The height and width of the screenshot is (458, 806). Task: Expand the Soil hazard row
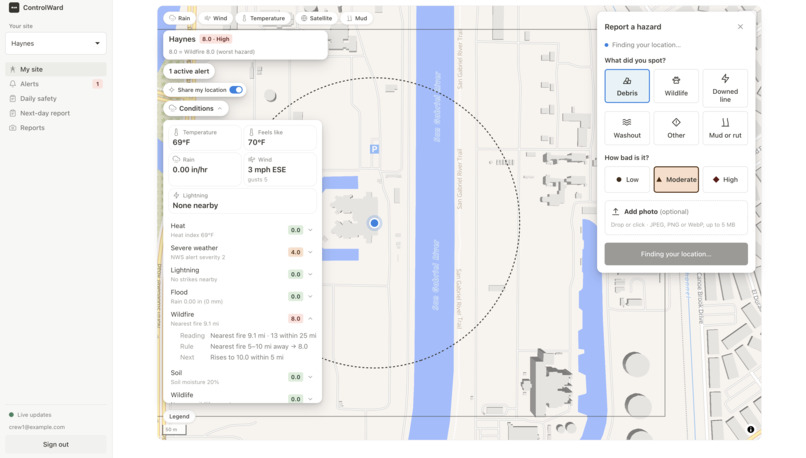(310, 377)
